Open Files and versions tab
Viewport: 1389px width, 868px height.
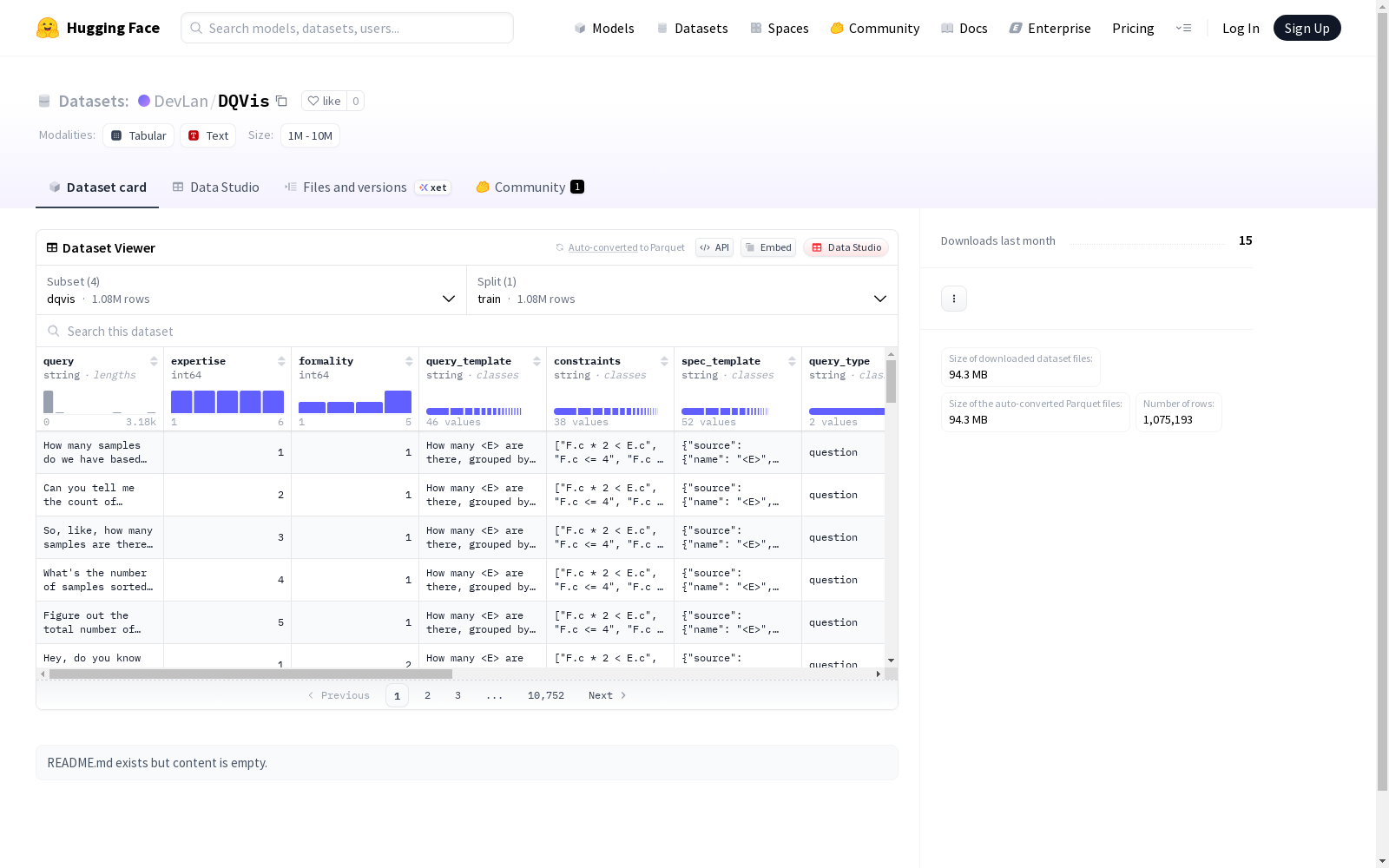[367, 187]
